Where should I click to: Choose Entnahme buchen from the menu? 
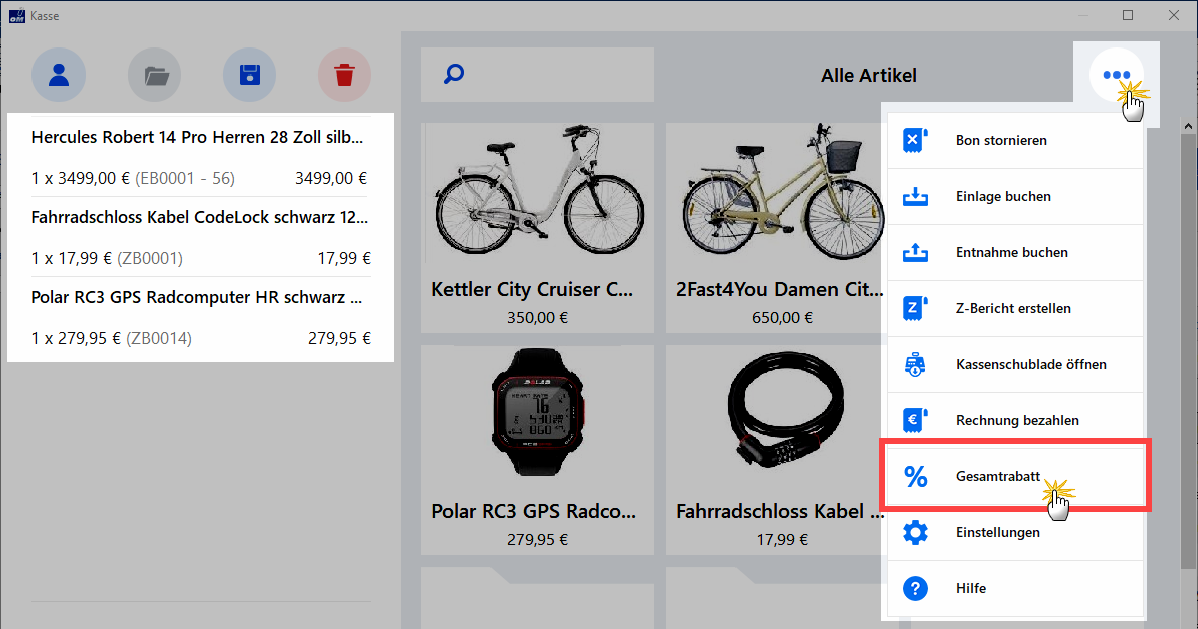tap(1015, 252)
